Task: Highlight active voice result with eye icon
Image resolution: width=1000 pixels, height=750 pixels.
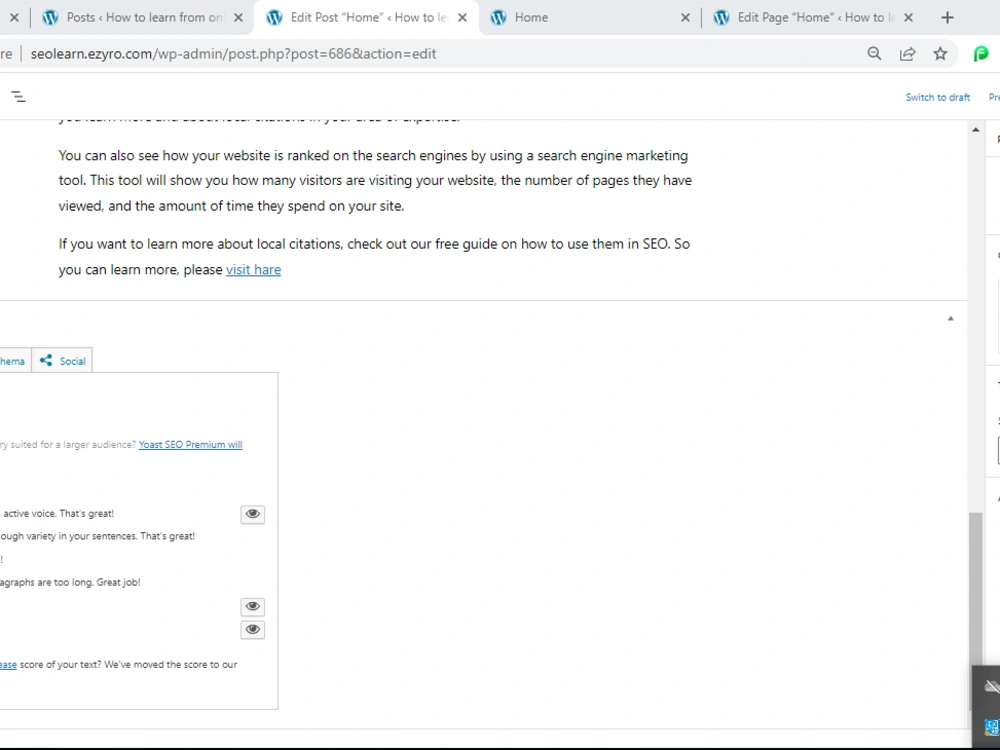Action: tap(253, 514)
